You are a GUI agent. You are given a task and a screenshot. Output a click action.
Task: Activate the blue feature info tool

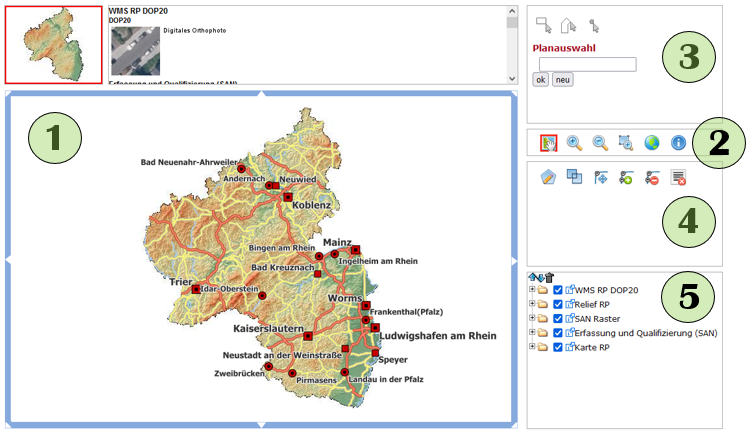[678, 143]
